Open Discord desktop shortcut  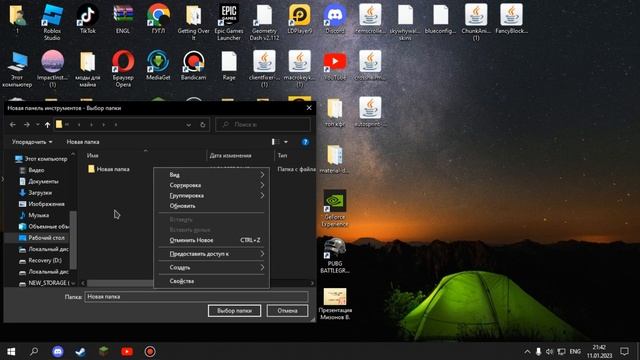point(335,19)
